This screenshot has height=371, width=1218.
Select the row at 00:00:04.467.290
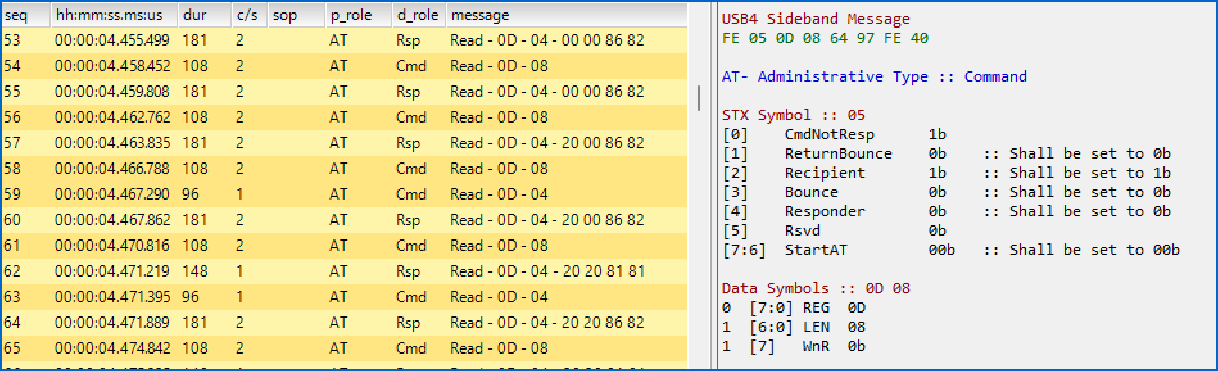point(344,194)
